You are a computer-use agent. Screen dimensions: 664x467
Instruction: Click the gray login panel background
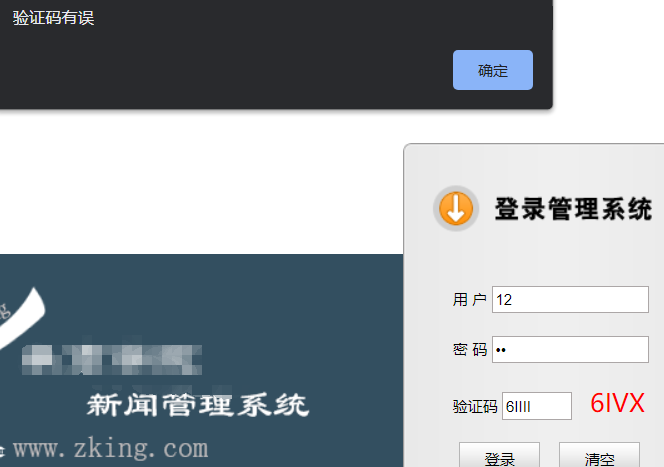[x=534, y=254]
